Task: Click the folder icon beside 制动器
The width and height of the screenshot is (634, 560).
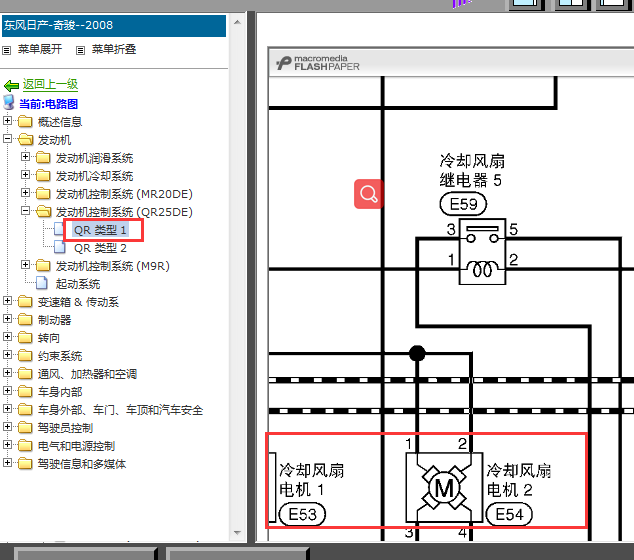Action: tap(25, 319)
